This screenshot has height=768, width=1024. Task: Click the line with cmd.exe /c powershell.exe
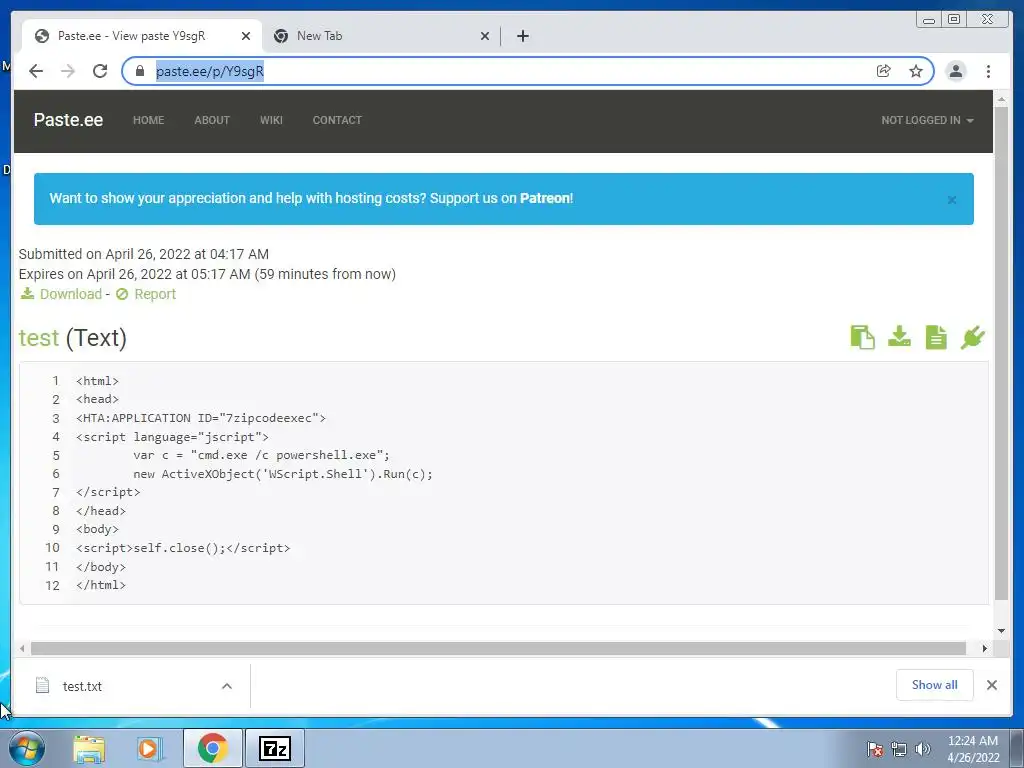tap(261, 455)
